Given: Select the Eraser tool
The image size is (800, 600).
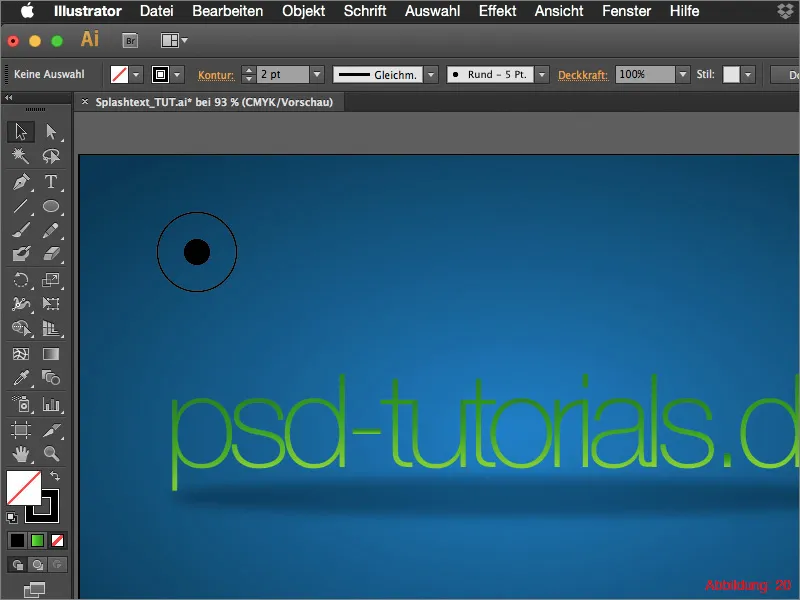Looking at the screenshot, I should pos(51,254).
